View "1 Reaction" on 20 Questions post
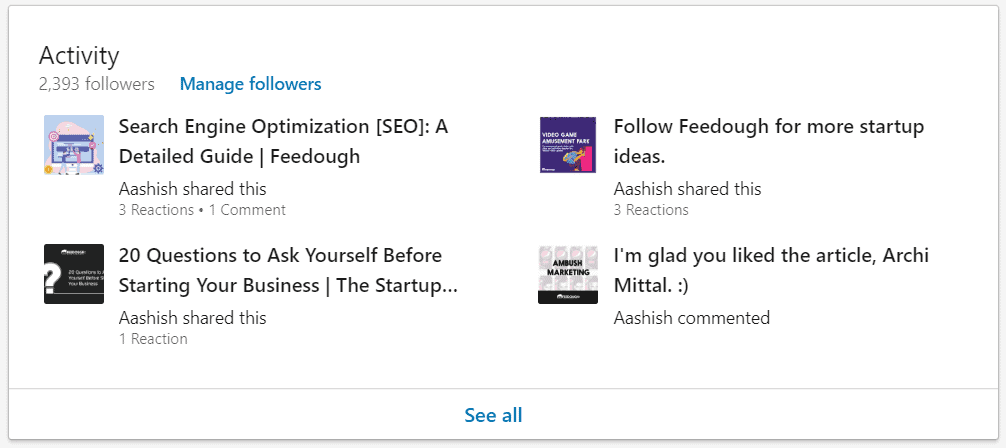This screenshot has height=448, width=1006. pyautogui.click(x=153, y=339)
